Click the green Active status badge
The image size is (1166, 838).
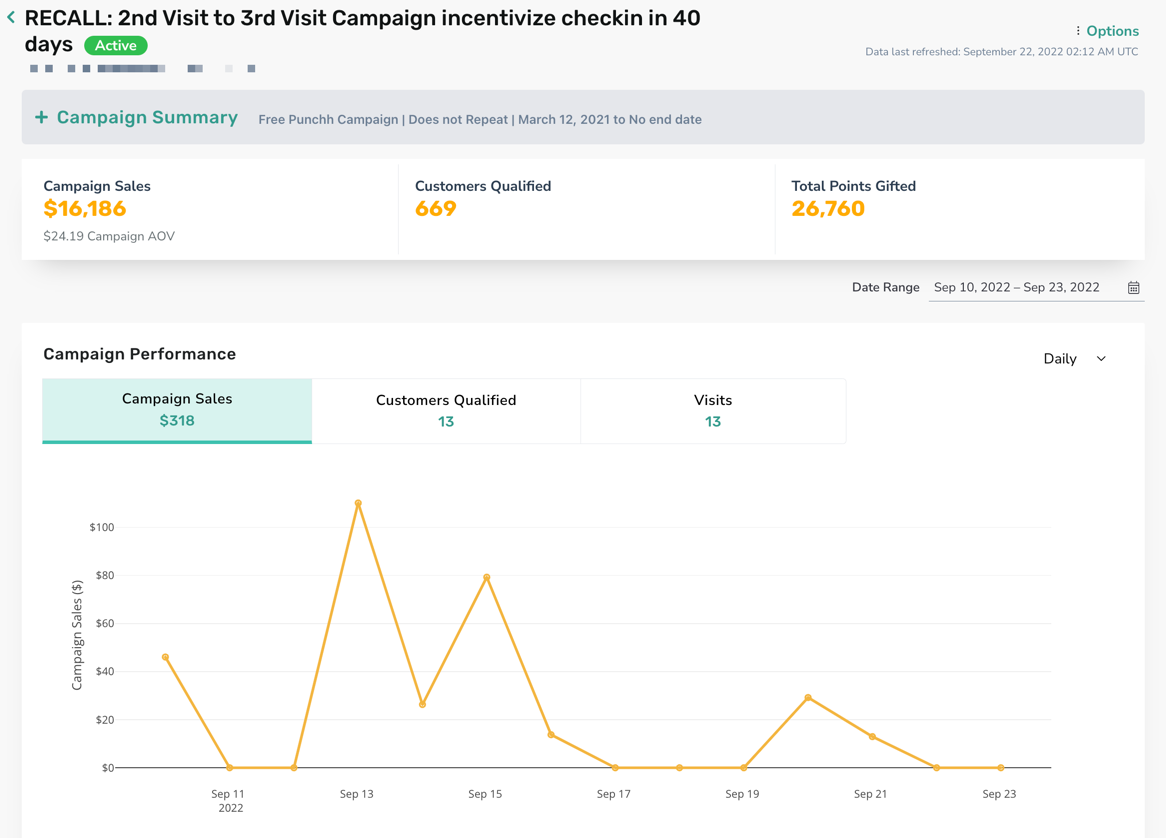[116, 45]
